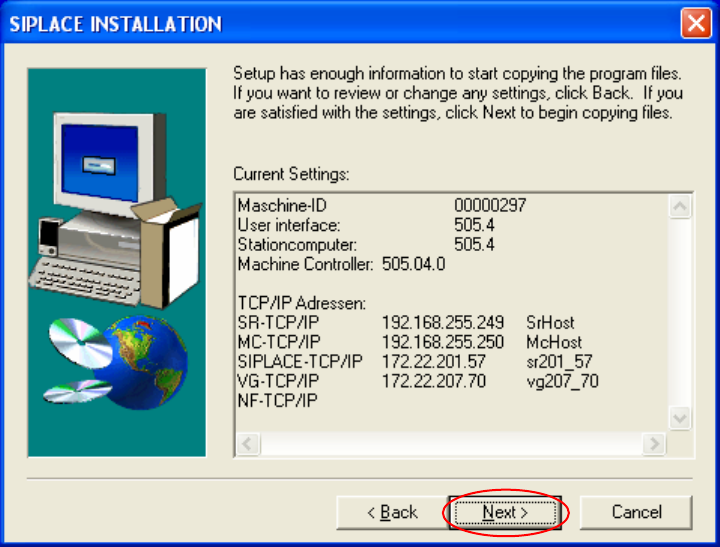This screenshot has height=547, width=720.
Task: Select the Maschine-ID value 00000297
Action: [490, 205]
